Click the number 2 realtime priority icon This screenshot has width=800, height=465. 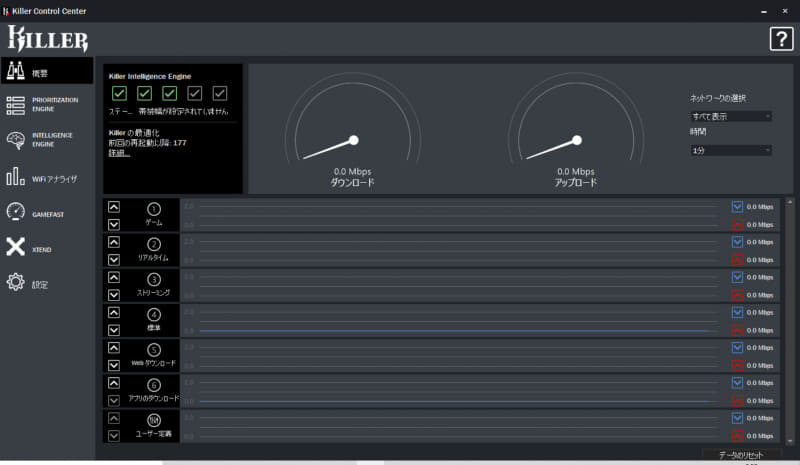(154, 244)
